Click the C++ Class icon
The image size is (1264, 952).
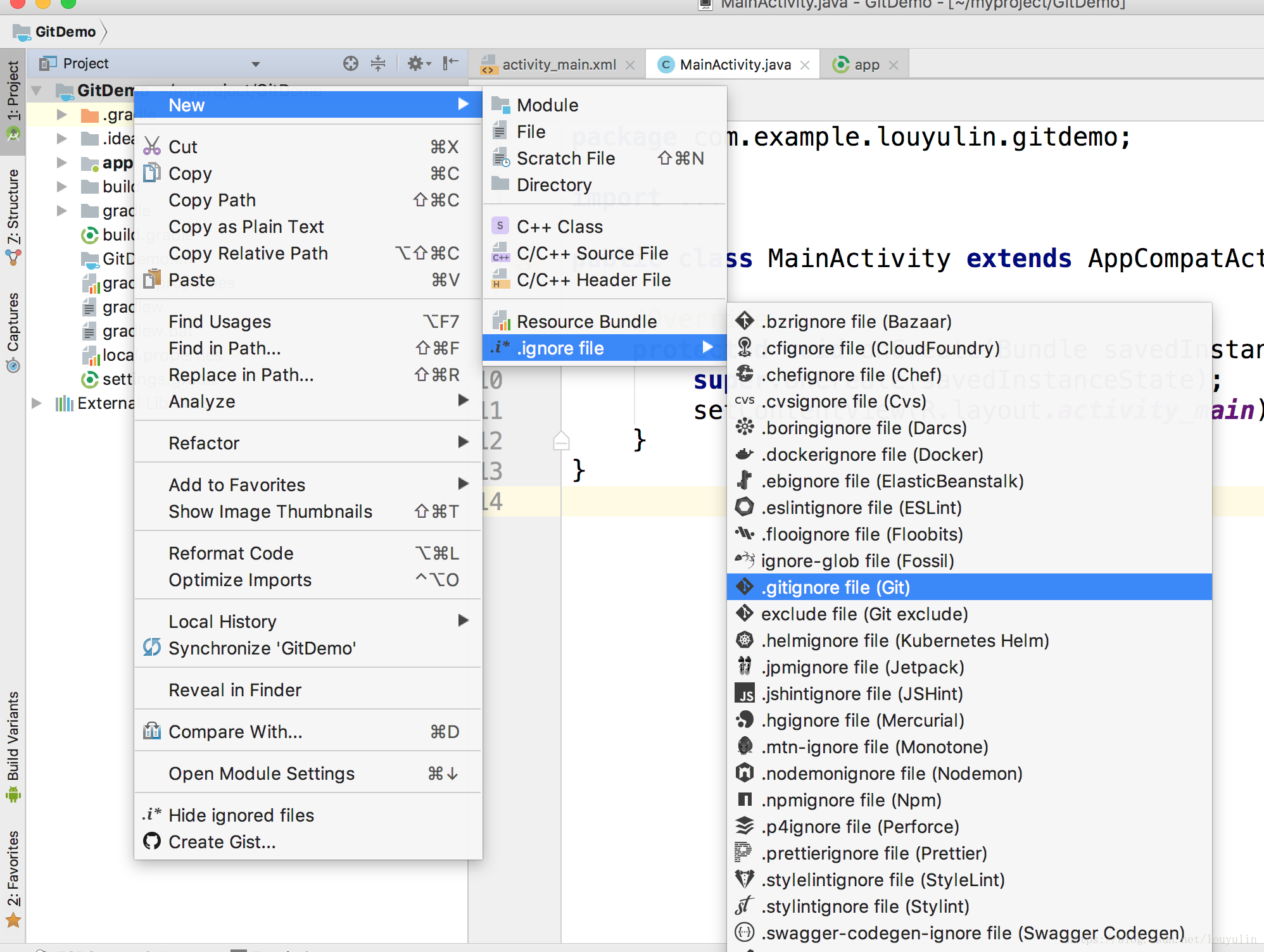(x=500, y=226)
